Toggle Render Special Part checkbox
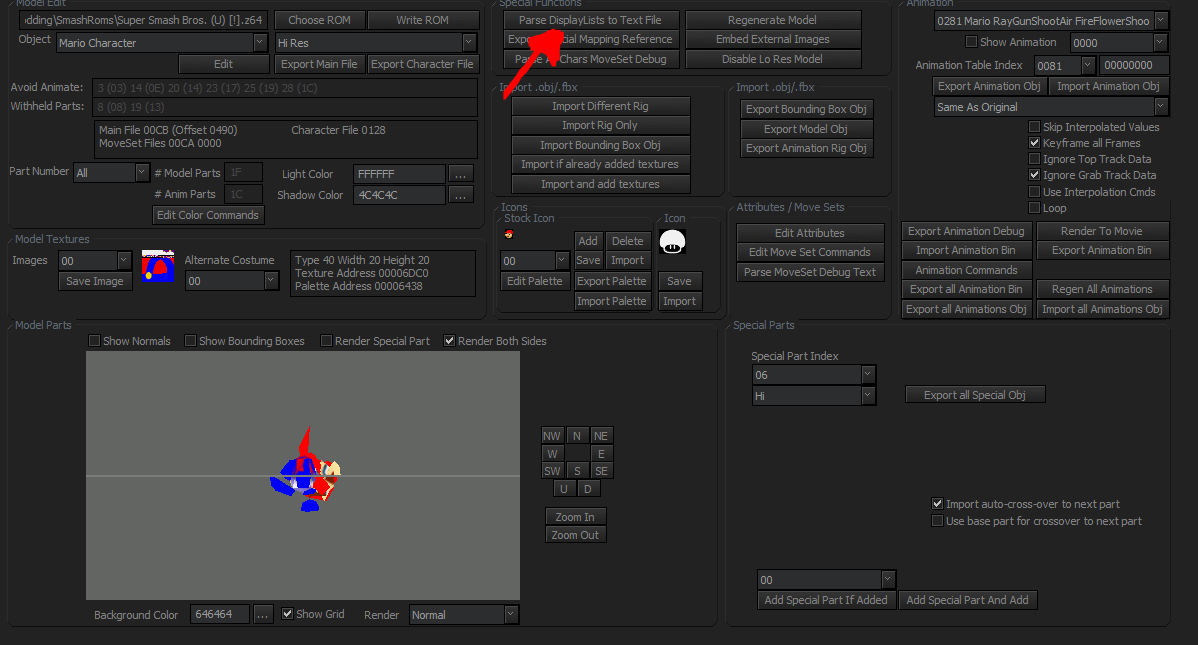This screenshot has height=645, width=1198. (x=326, y=341)
